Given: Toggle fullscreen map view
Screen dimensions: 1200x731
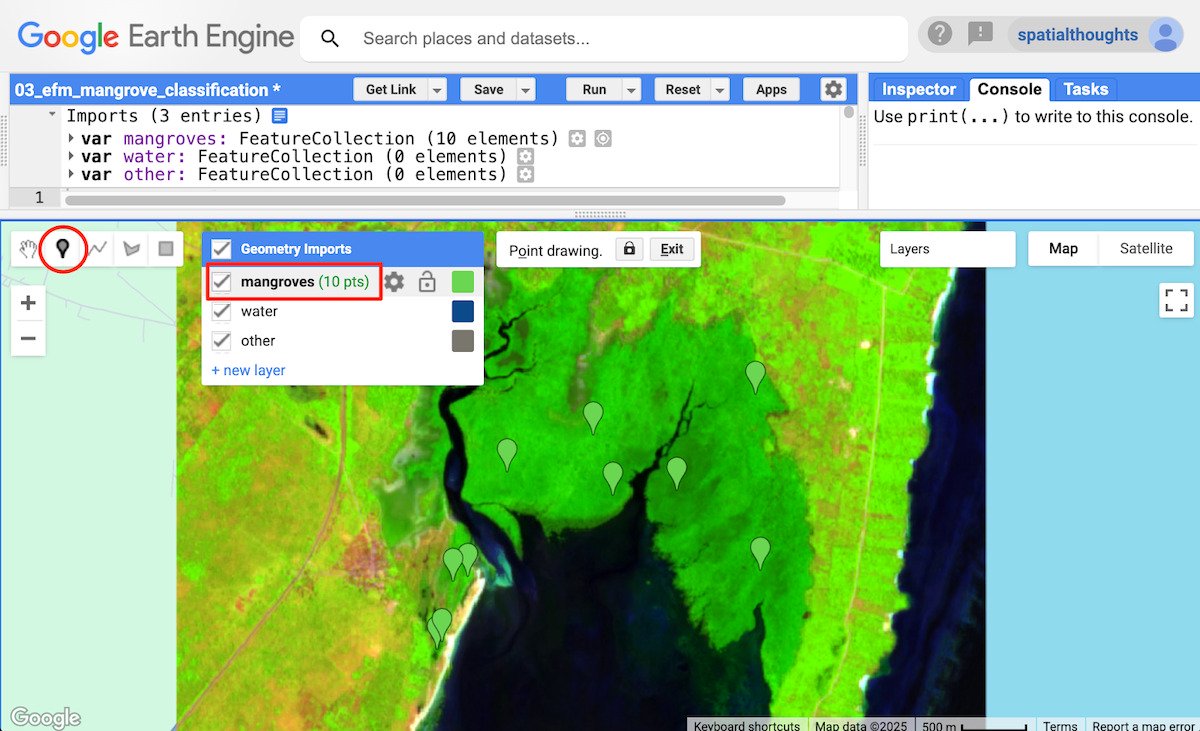Looking at the screenshot, I should click(x=1177, y=300).
